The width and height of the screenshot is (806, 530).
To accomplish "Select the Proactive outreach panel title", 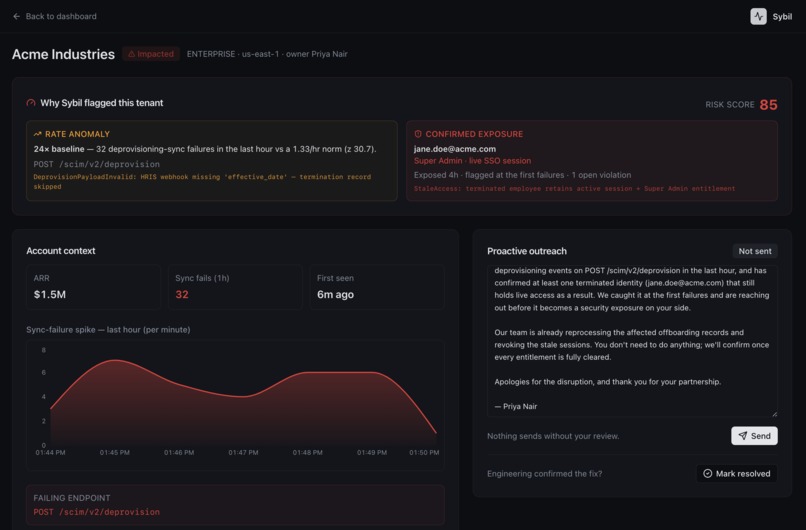I will click(x=527, y=251).
